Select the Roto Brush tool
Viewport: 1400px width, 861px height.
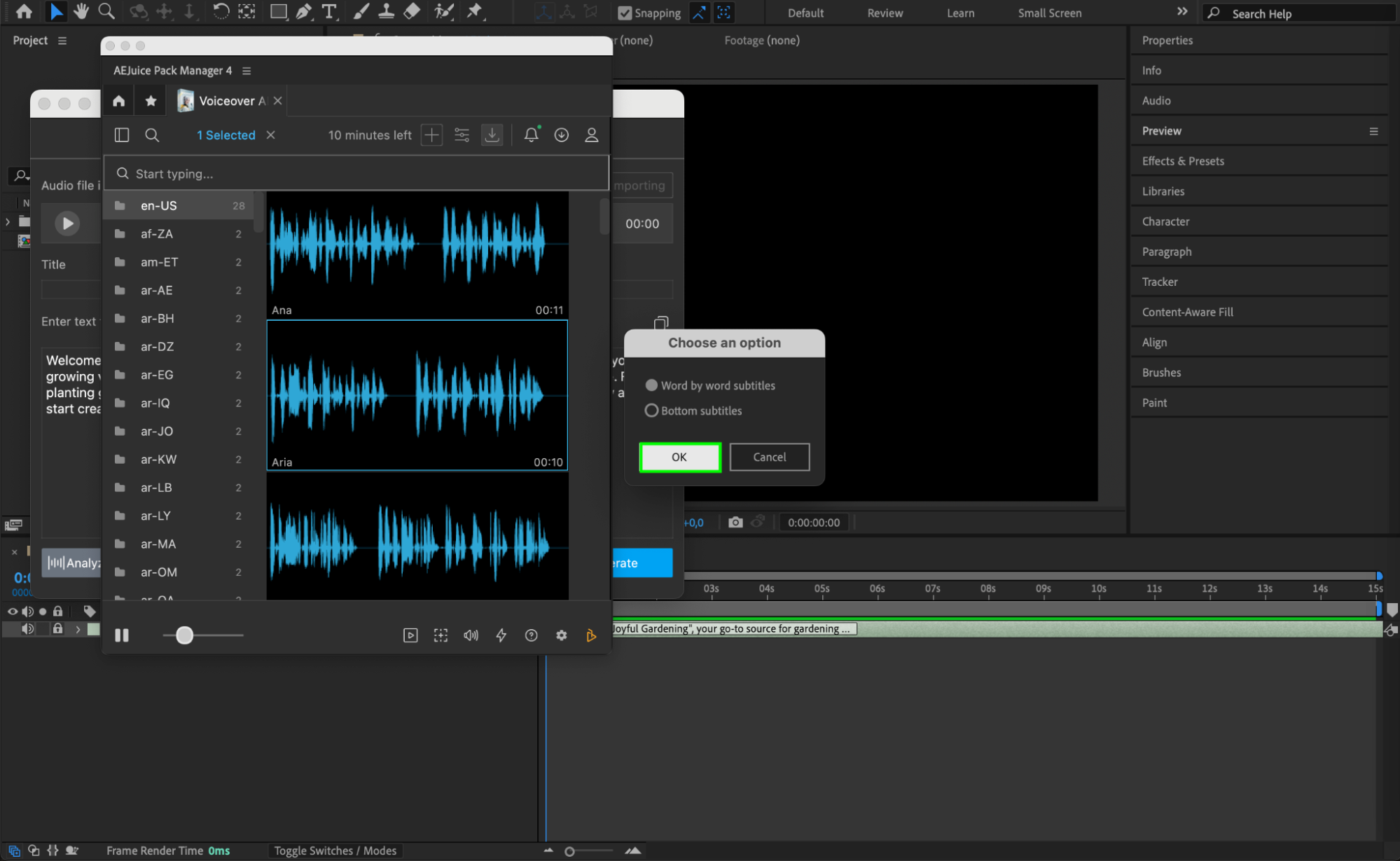444,11
